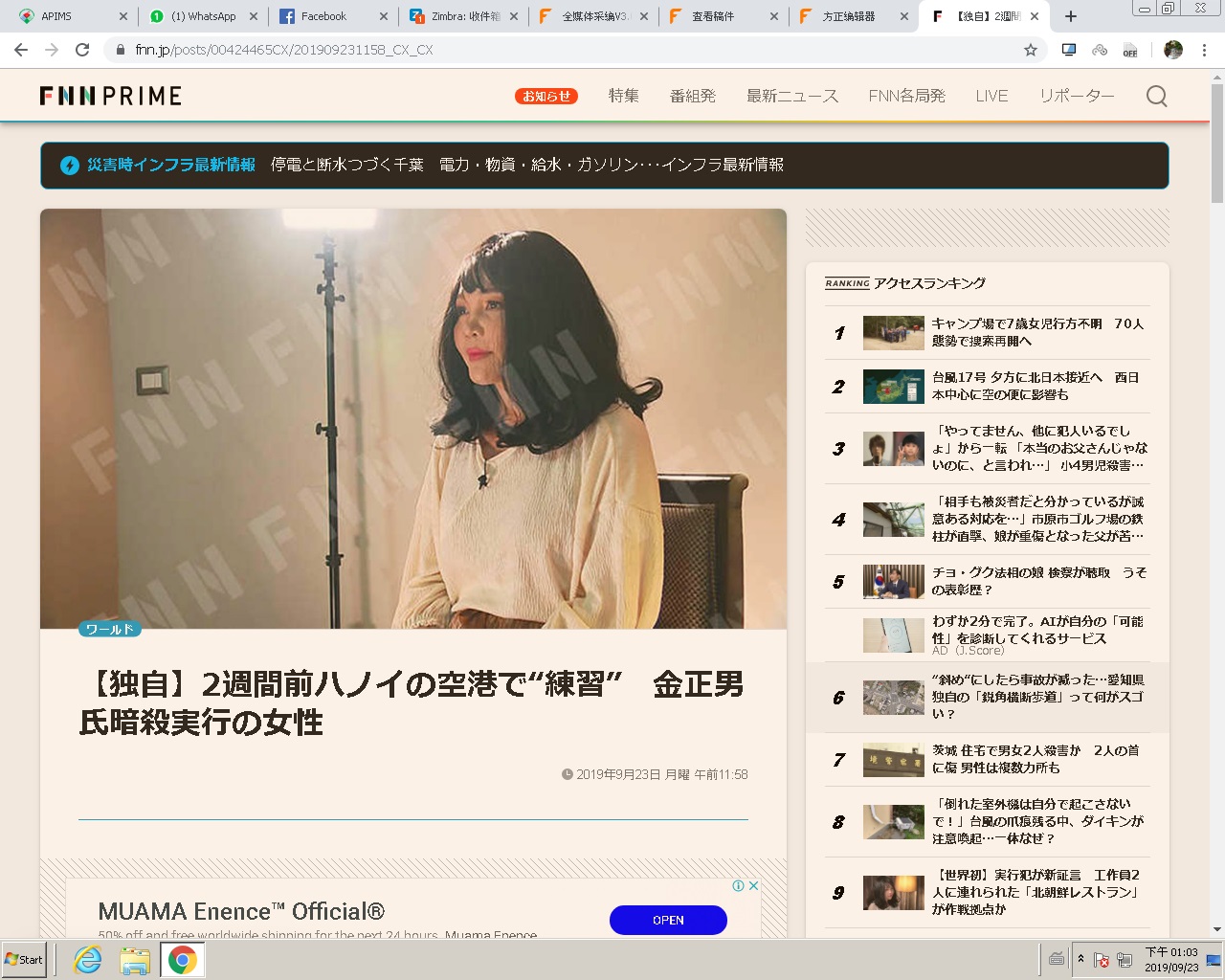Viewport: 1225px width, 980px height.
Task: Click the search magnifier icon in site header
Action: [1156, 96]
